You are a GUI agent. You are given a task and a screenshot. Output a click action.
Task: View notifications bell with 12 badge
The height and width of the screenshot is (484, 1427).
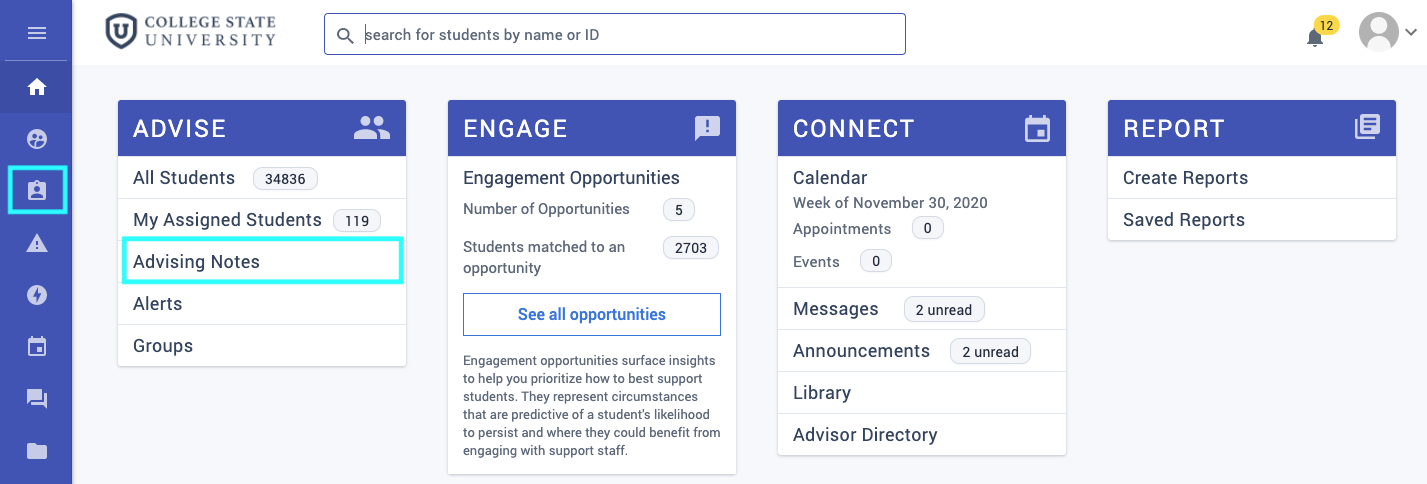pyautogui.click(x=1316, y=36)
